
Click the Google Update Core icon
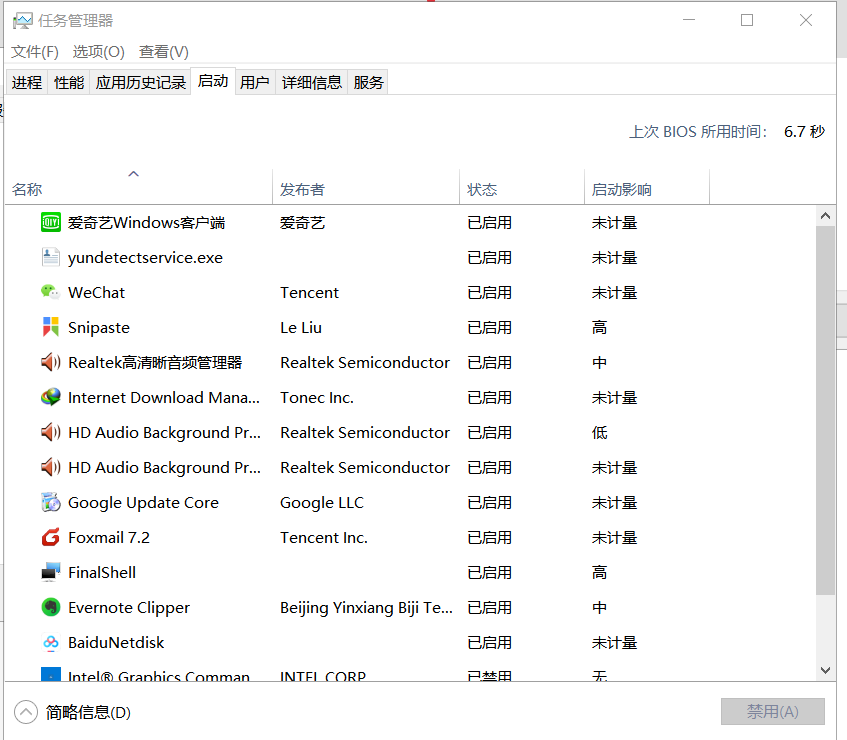tap(51, 502)
